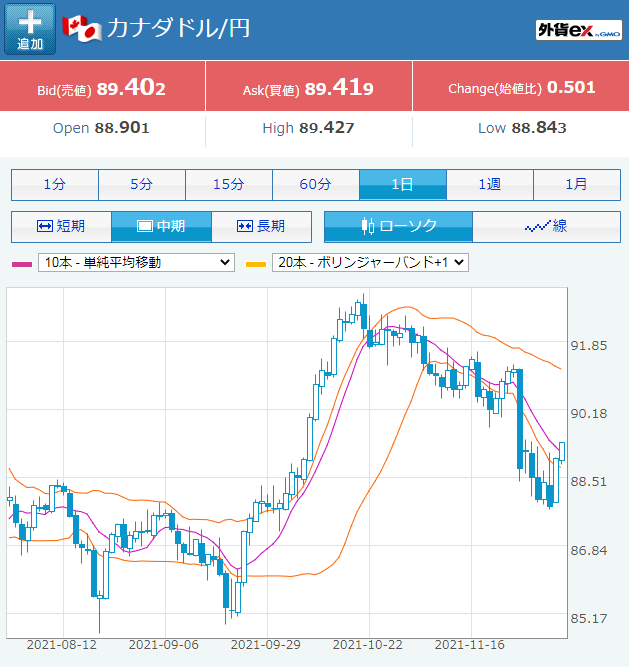The image size is (629, 667).
Task: Select the 15分 timeframe tab
Action: (229, 185)
